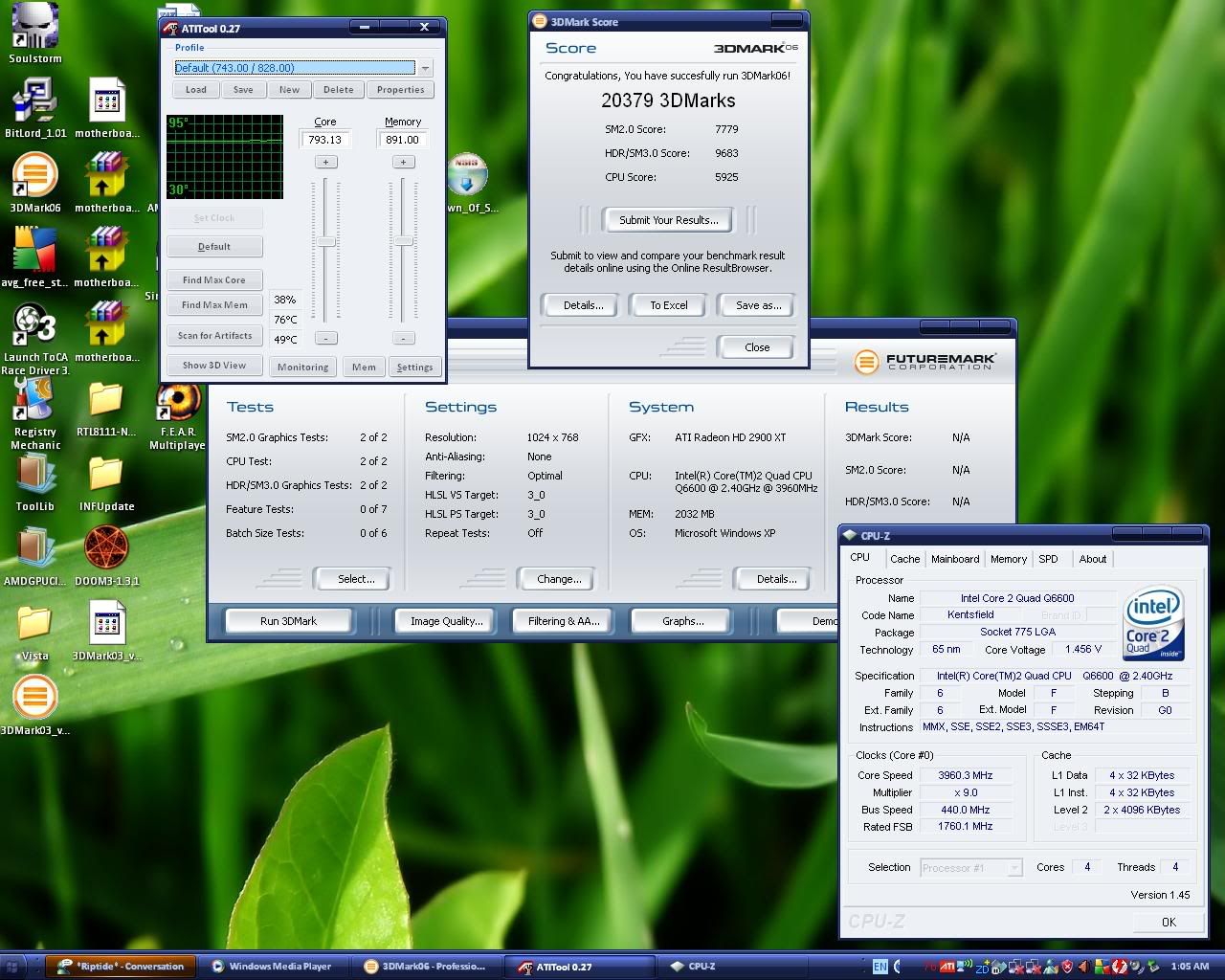Click Show 3D View button

click(214, 366)
